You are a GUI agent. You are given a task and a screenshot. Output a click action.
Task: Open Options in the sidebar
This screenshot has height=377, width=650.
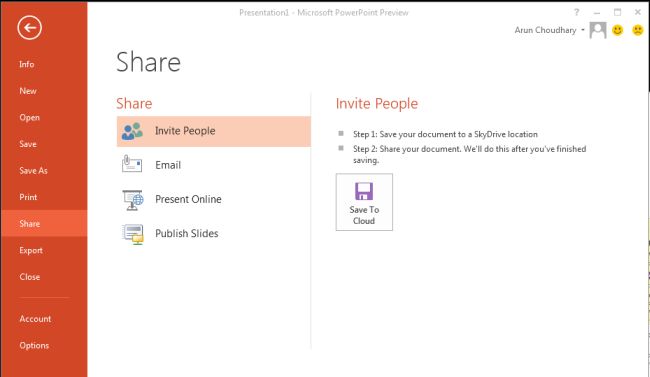[x=44, y=345]
